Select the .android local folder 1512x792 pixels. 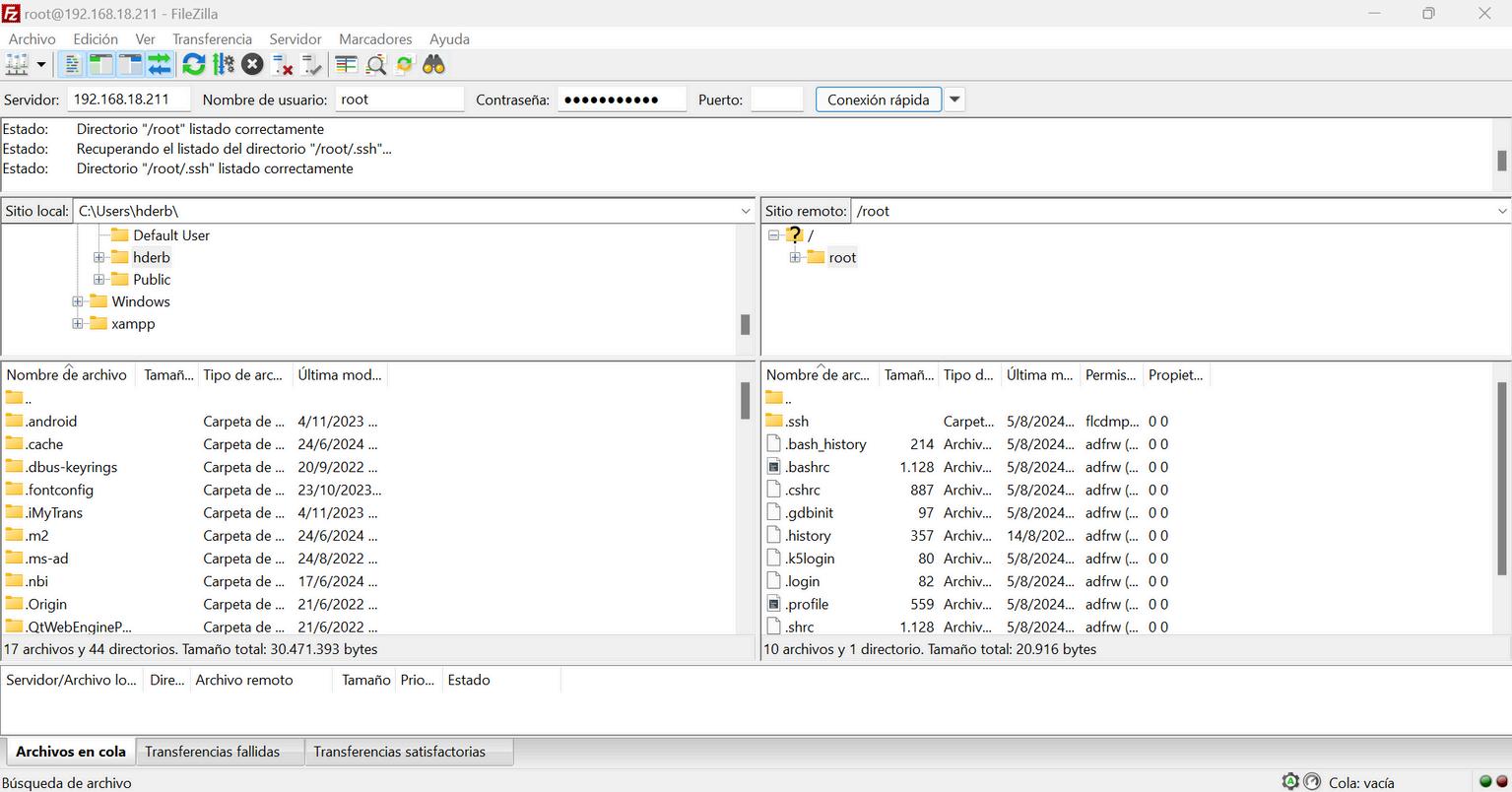pos(51,422)
